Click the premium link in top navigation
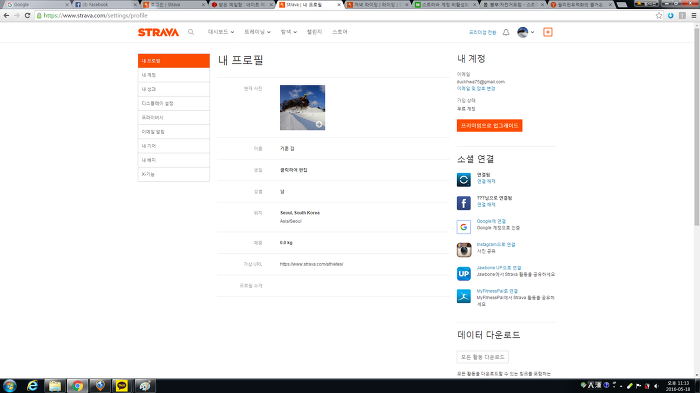Viewport: 700px width, 393px height. pos(482,32)
